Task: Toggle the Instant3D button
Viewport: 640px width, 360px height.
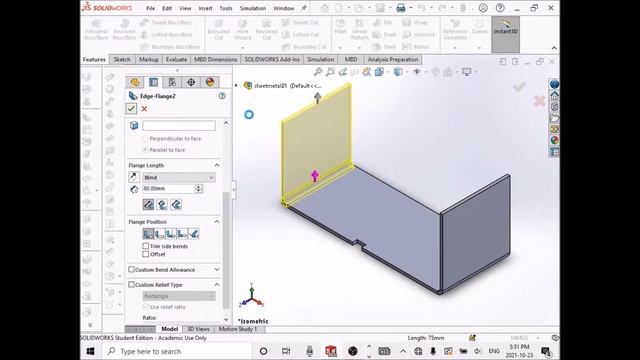Action: coord(505,34)
